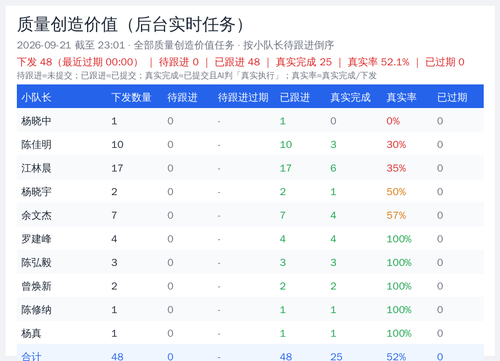Click the 待跟进 column header
Image resolution: width=500 pixels, height=361 pixels.
pos(182,97)
